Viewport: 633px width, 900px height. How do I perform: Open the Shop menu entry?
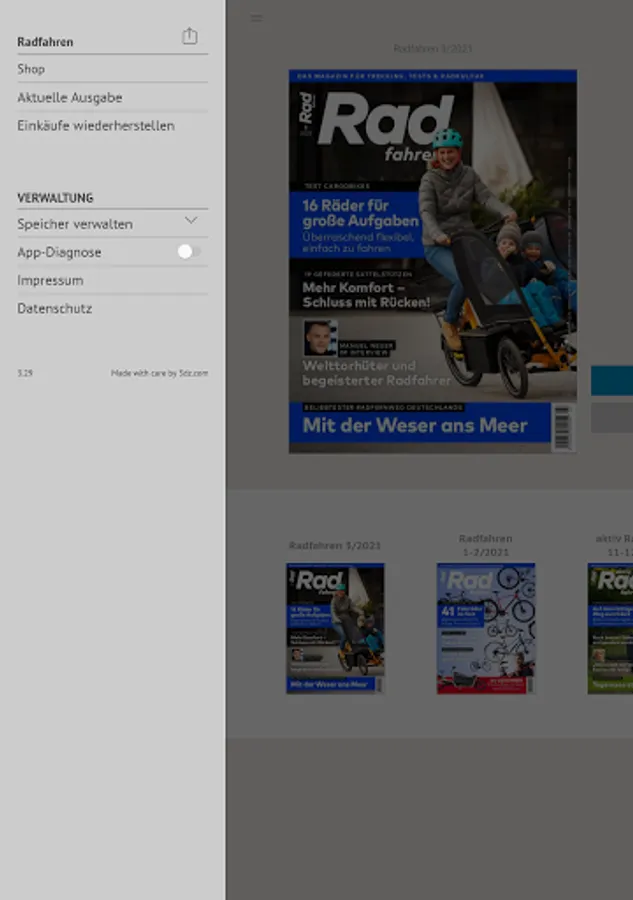coord(112,69)
